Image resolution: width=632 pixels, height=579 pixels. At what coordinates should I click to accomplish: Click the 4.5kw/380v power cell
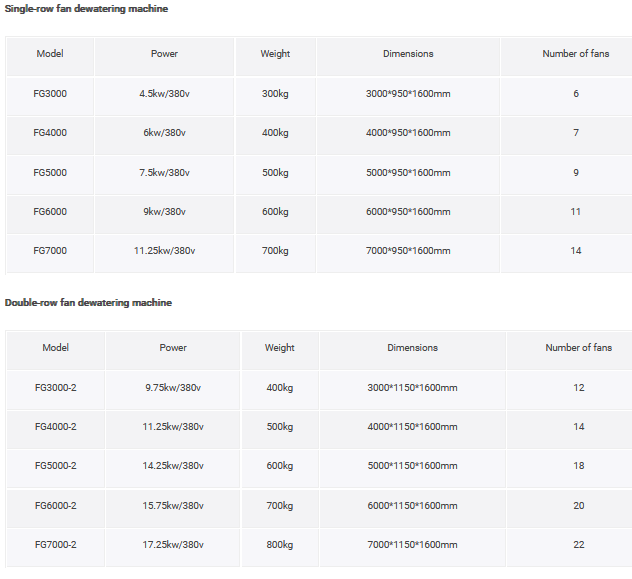coord(165,93)
